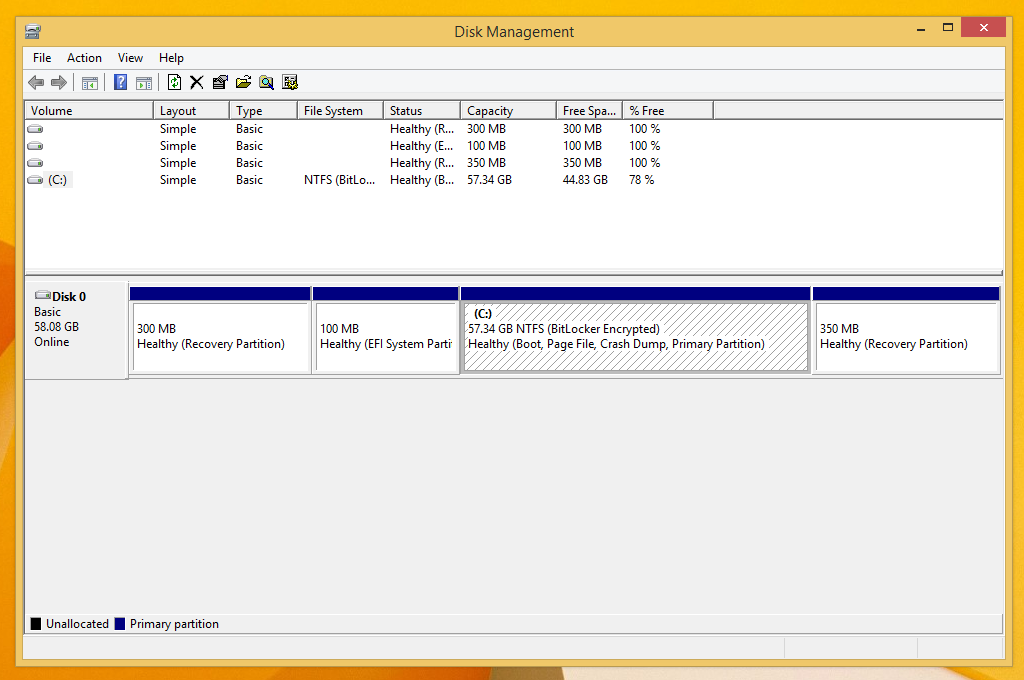Sort by the Status column header
Viewport: 1024px width, 680px height.
pyautogui.click(x=422, y=110)
